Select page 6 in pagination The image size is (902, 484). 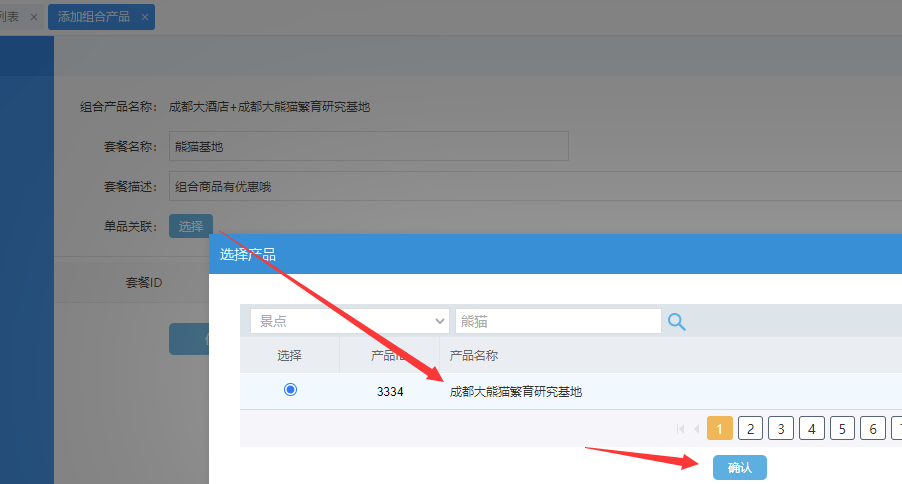click(x=873, y=428)
